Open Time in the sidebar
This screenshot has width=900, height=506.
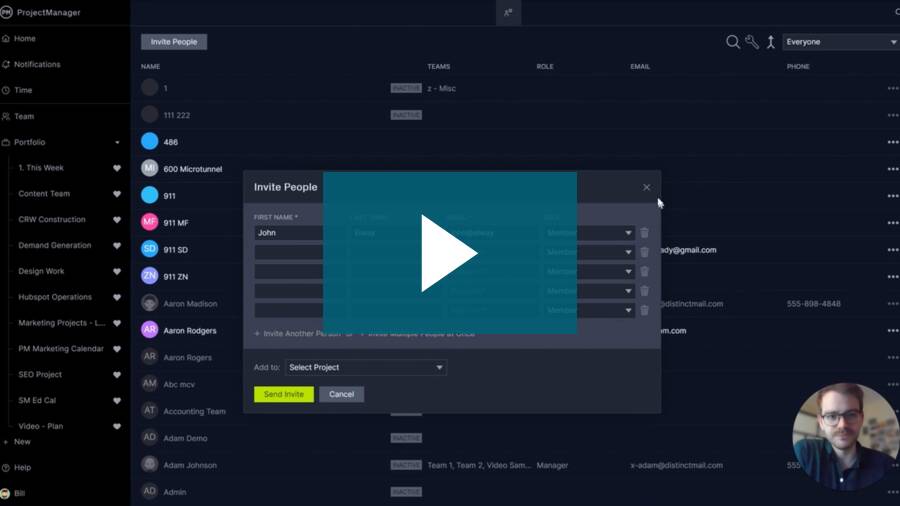23,90
